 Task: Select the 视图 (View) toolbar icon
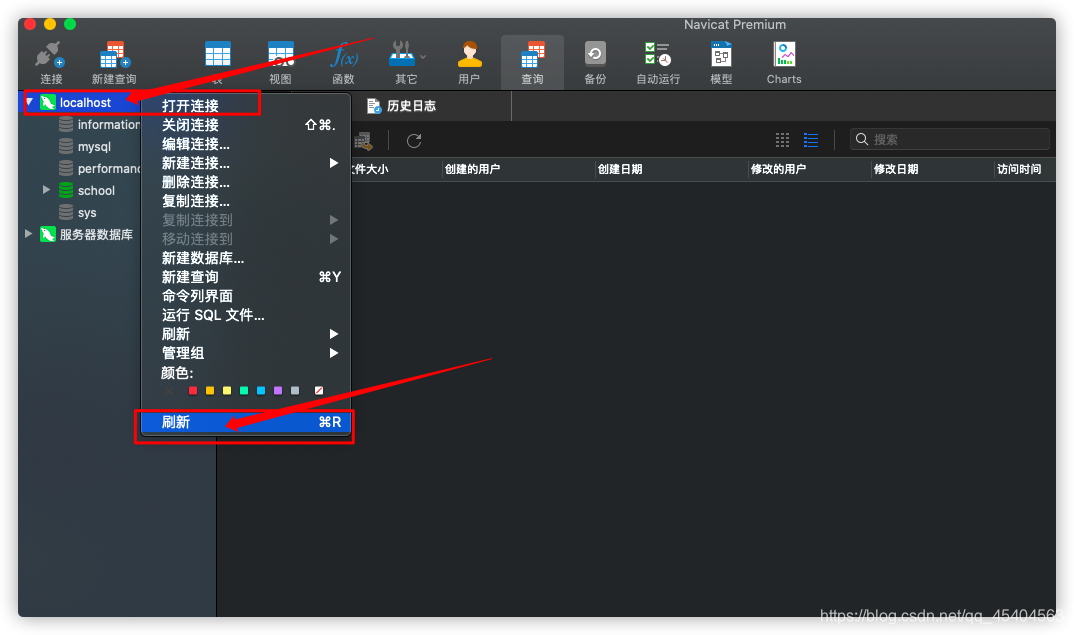click(x=280, y=62)
